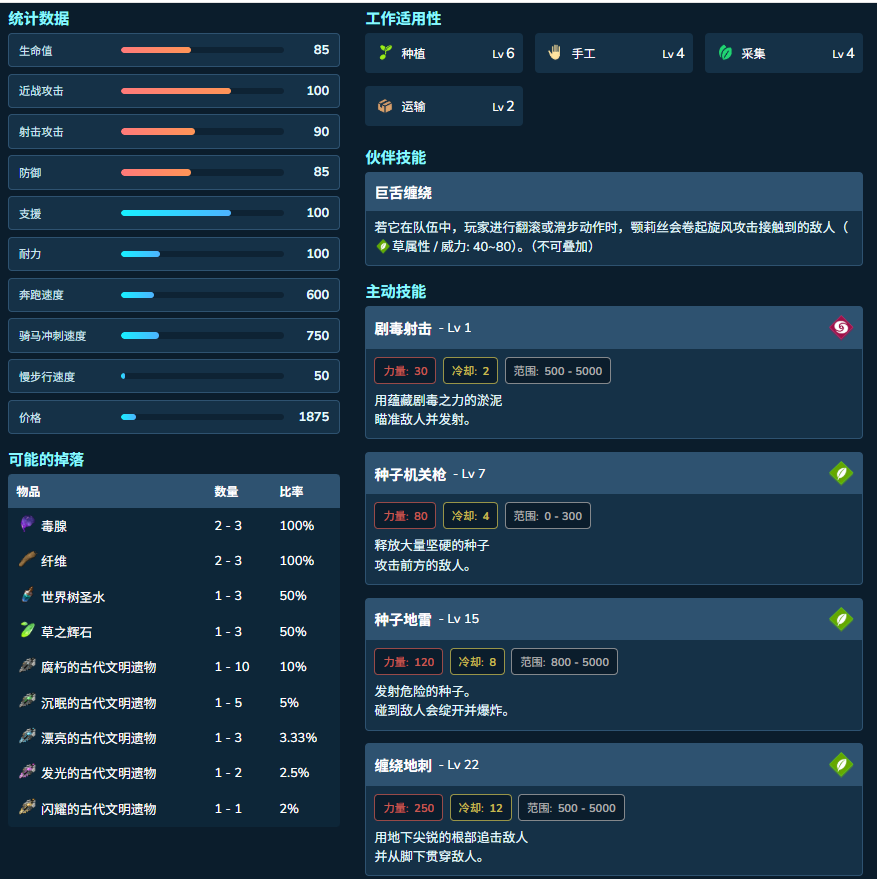Open the 世界树圣水 drop item link
Screen dimensions: 877x879
pos(73,597)
